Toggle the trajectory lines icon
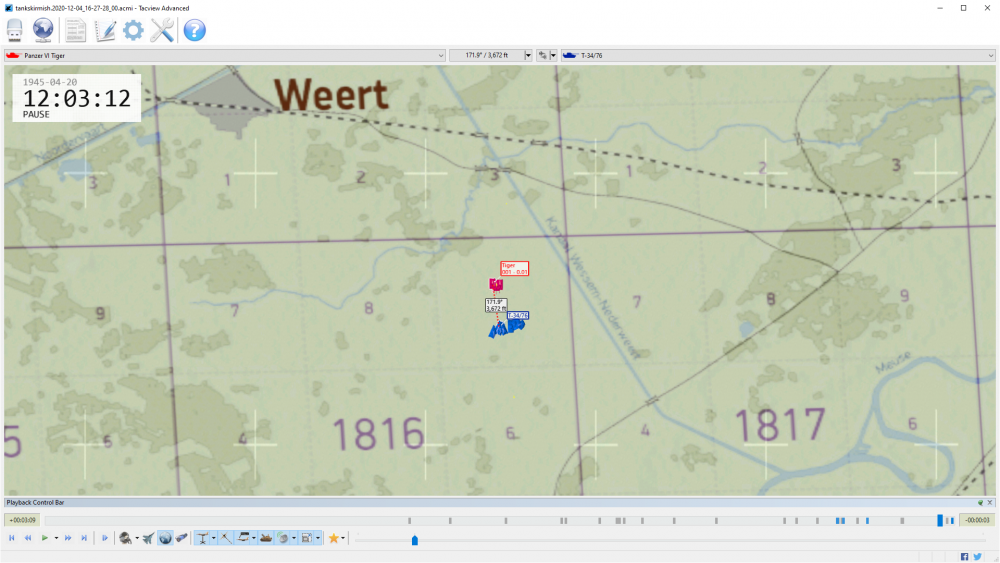Screen dimensions: 1000x563 pos(226,538)
